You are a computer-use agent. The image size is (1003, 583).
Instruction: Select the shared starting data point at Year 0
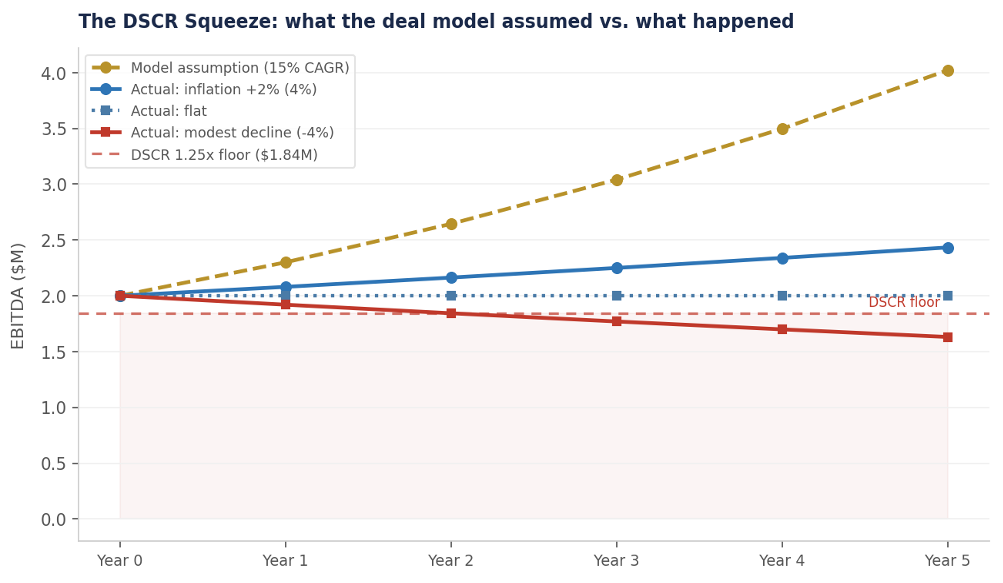click(120, 296)
